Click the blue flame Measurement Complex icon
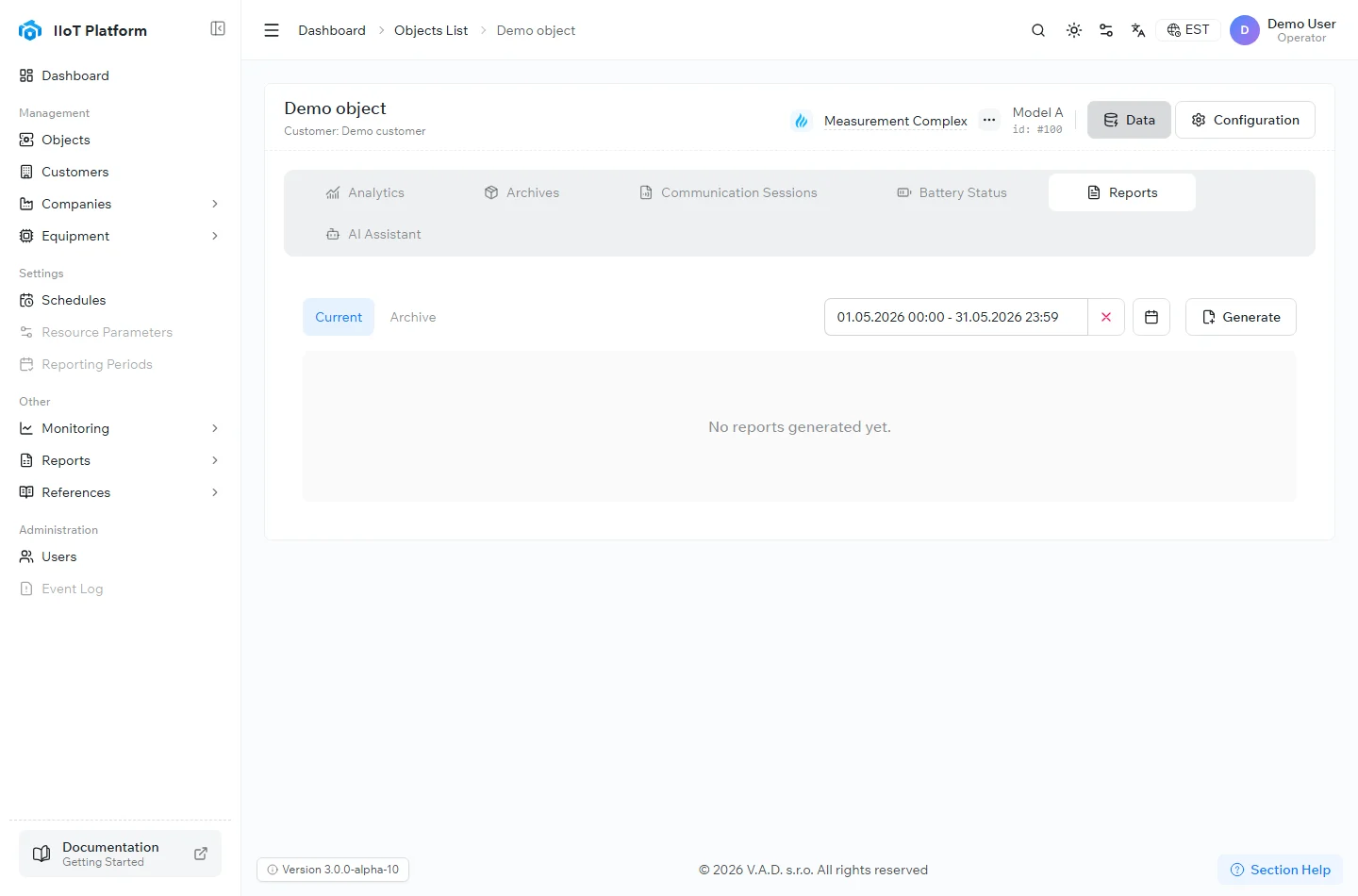Image resolution: width=1358 pixels, height=896 pixels. [802, 121]
